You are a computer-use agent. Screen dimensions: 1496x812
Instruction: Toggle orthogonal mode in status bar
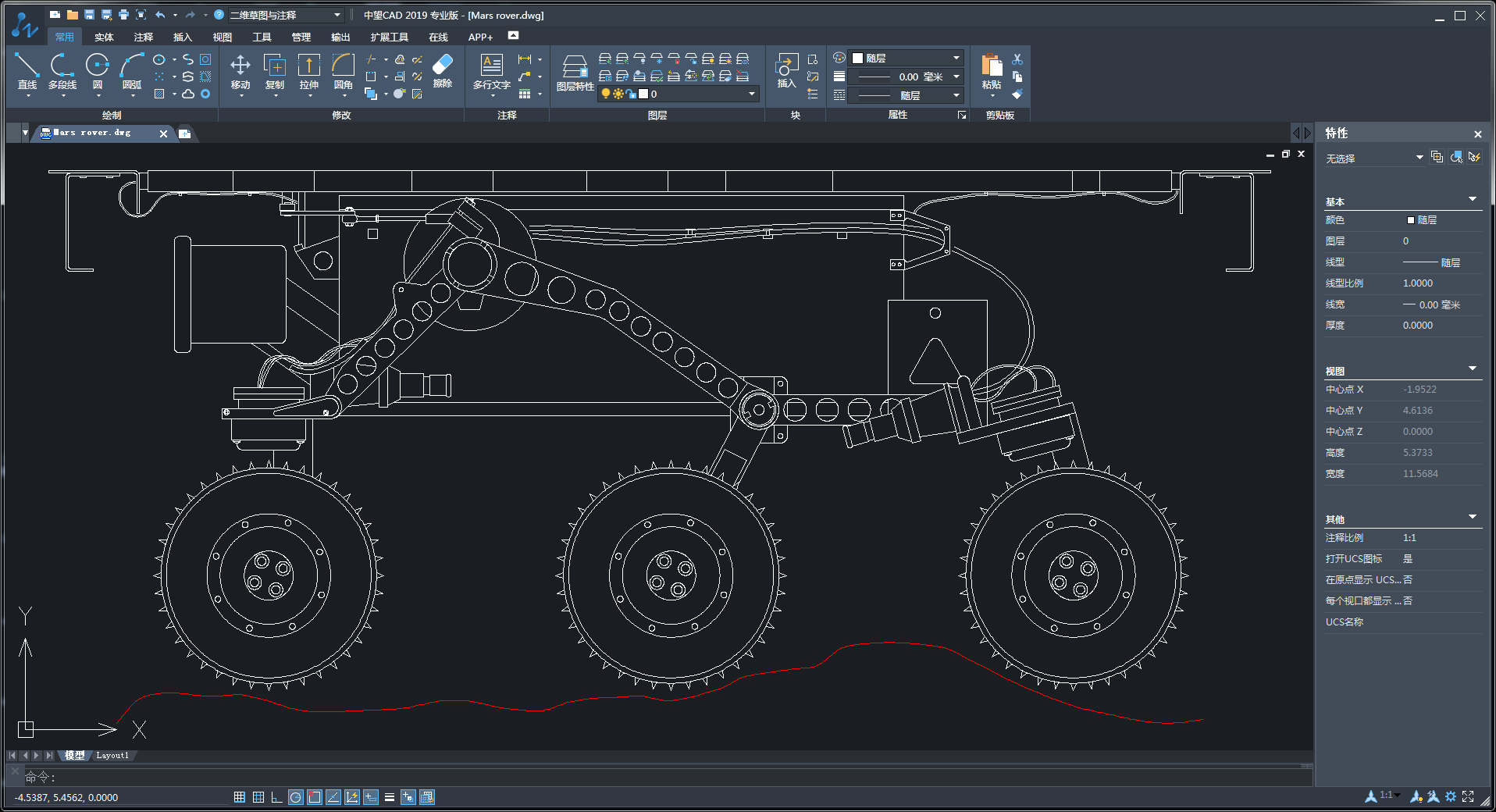click(x=276, y=797)
